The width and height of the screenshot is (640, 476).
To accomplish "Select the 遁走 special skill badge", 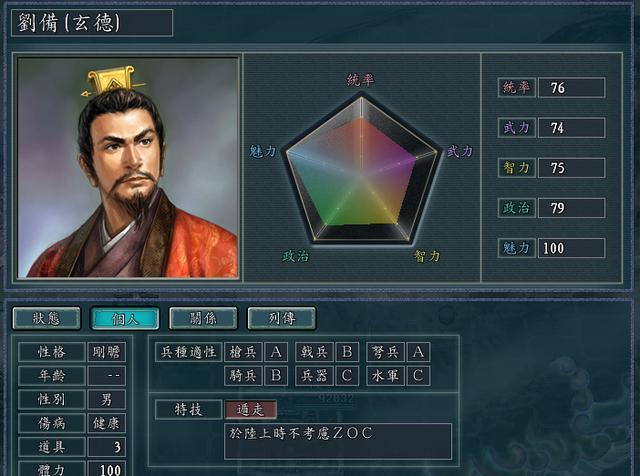I will click(x=251, y=409).
